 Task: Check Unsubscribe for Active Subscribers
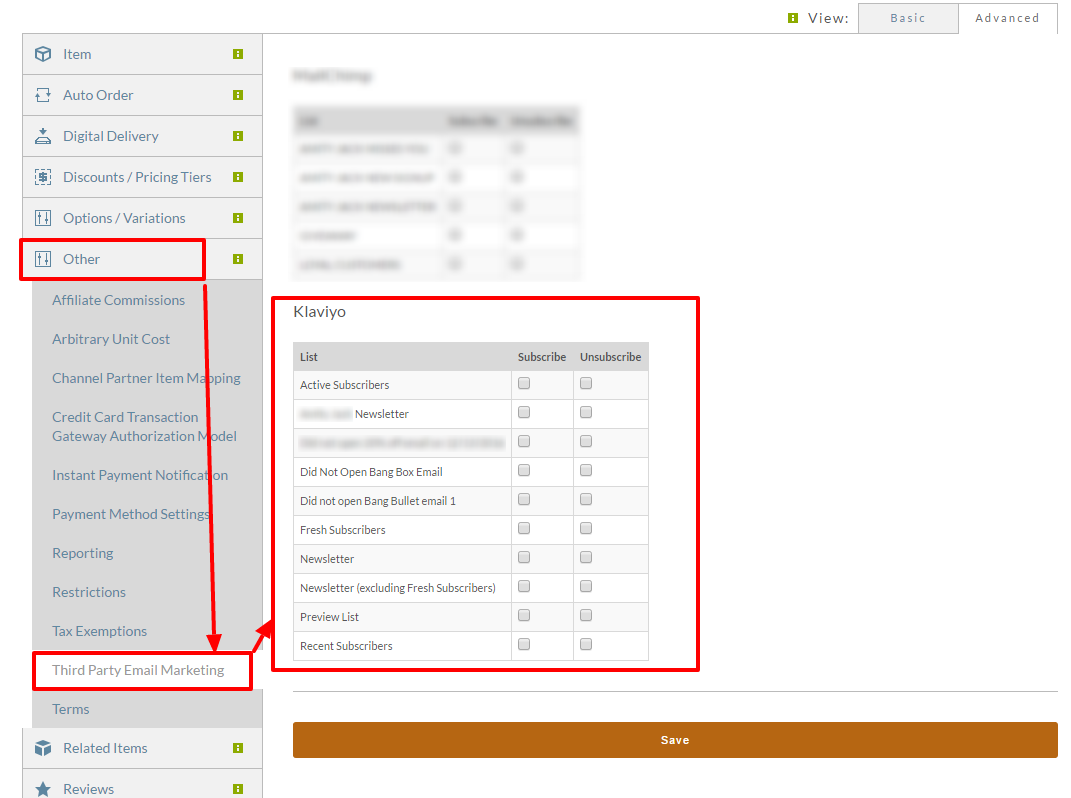click(x=586, y=383)
